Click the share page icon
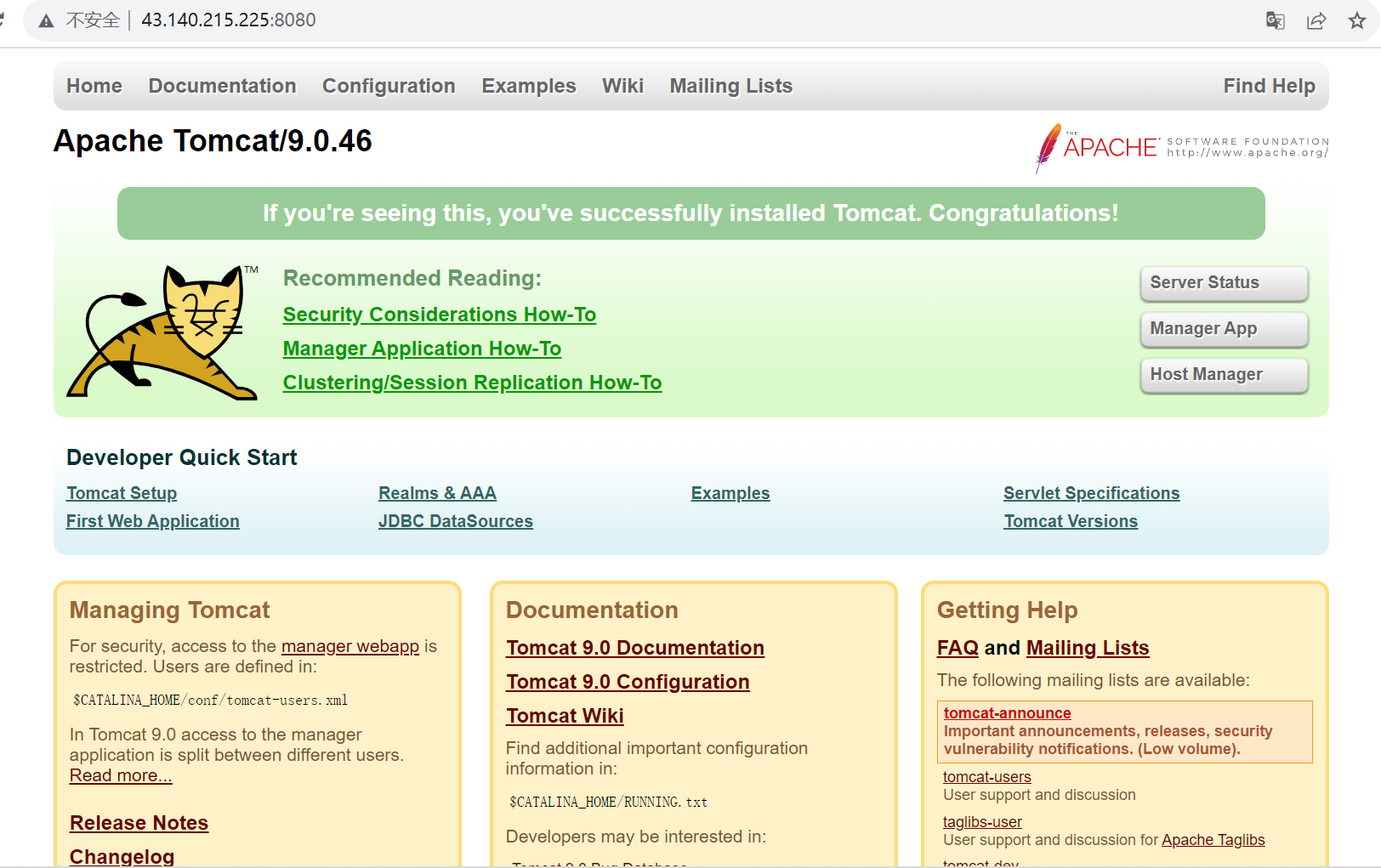This screenshot has width=1381, height=868. [x=1316, y=20]
